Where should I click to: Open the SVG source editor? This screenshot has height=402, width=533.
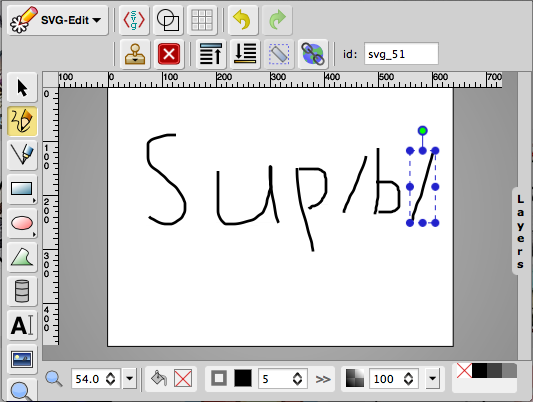pyautogui.click(x=134, y=20)
